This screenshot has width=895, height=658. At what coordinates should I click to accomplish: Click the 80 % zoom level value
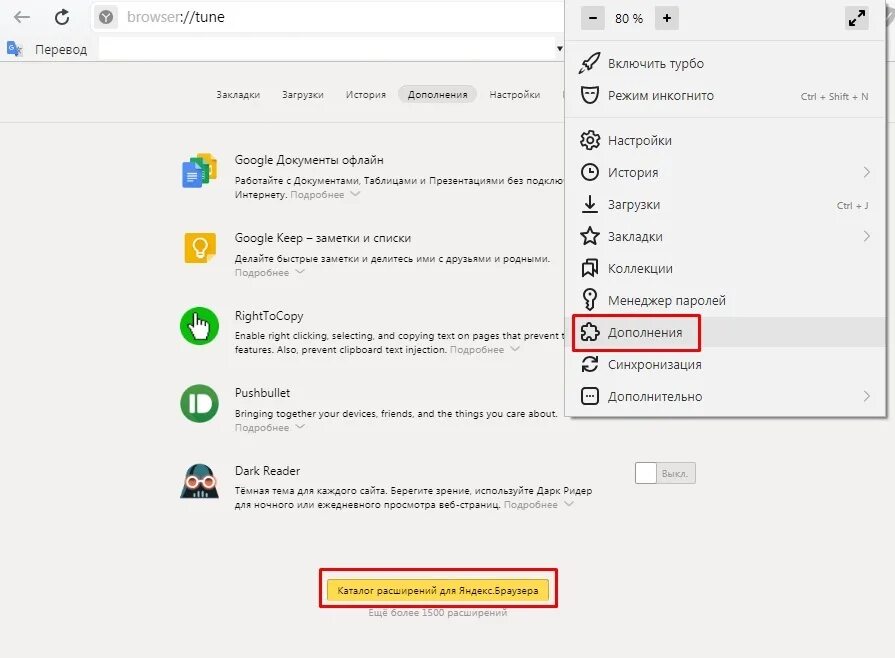(629, 18)
